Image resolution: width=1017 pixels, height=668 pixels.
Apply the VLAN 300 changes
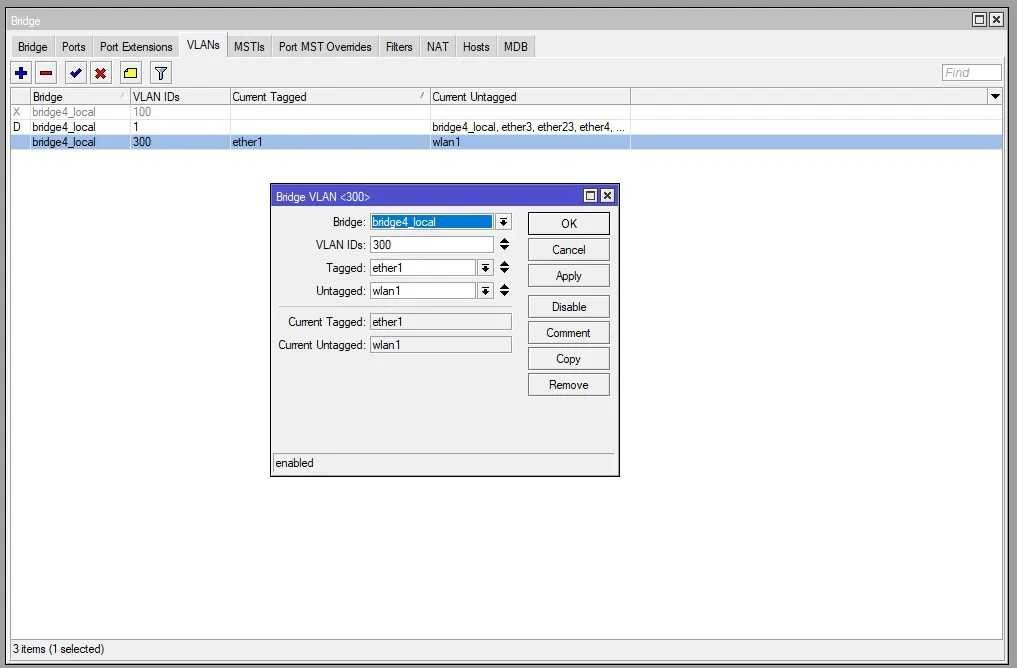click(x=568, y=275)
